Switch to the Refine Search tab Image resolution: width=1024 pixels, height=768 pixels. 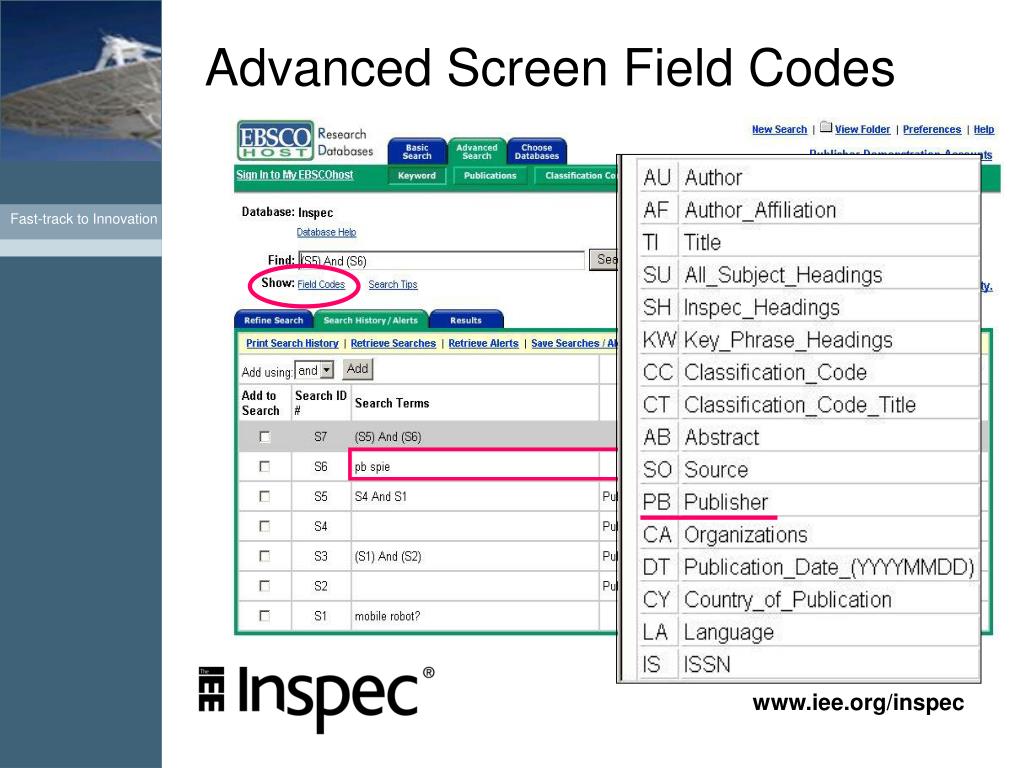click(x=273, y=320)
